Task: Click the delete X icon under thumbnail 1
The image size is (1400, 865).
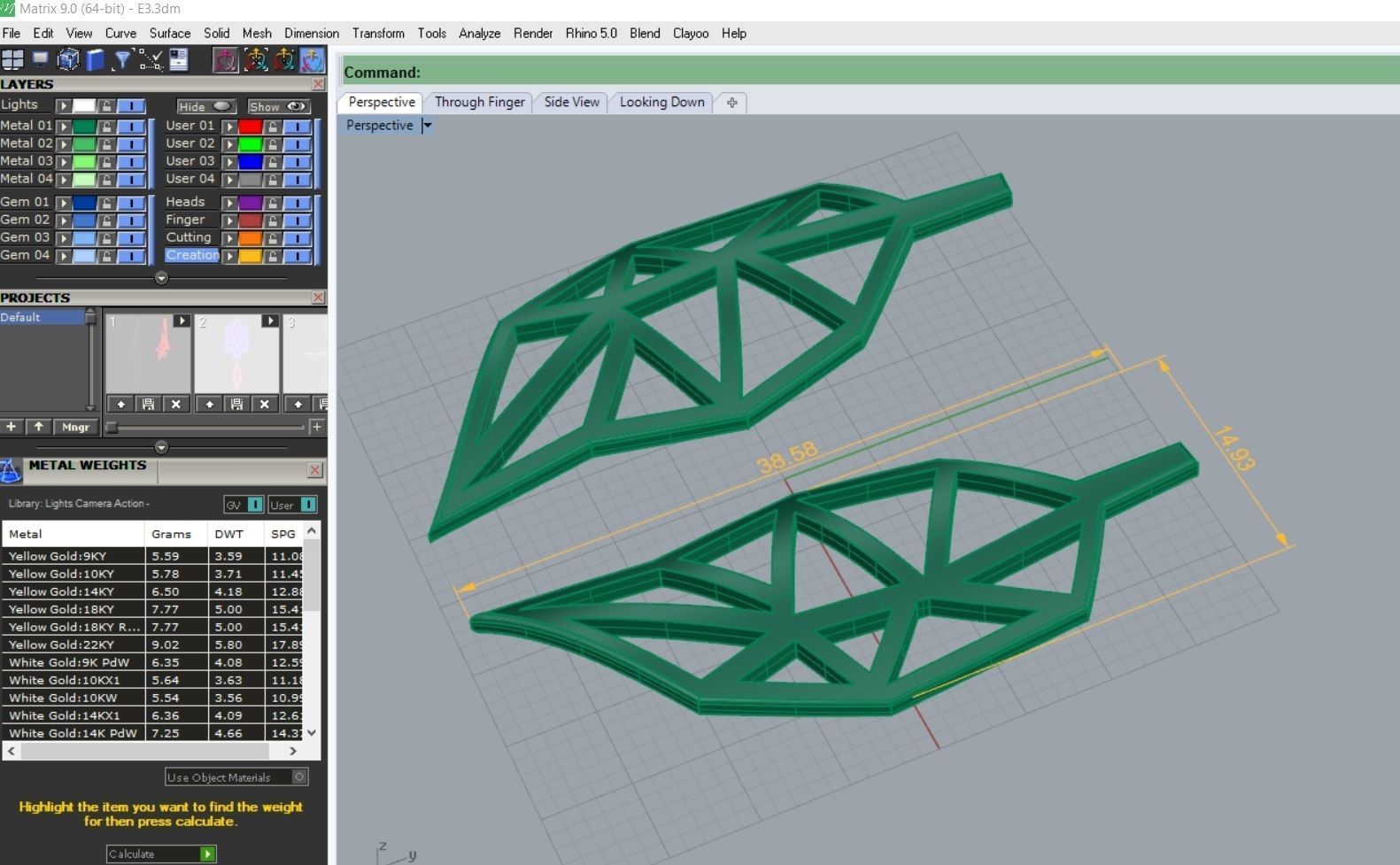Action: point(176,404)
